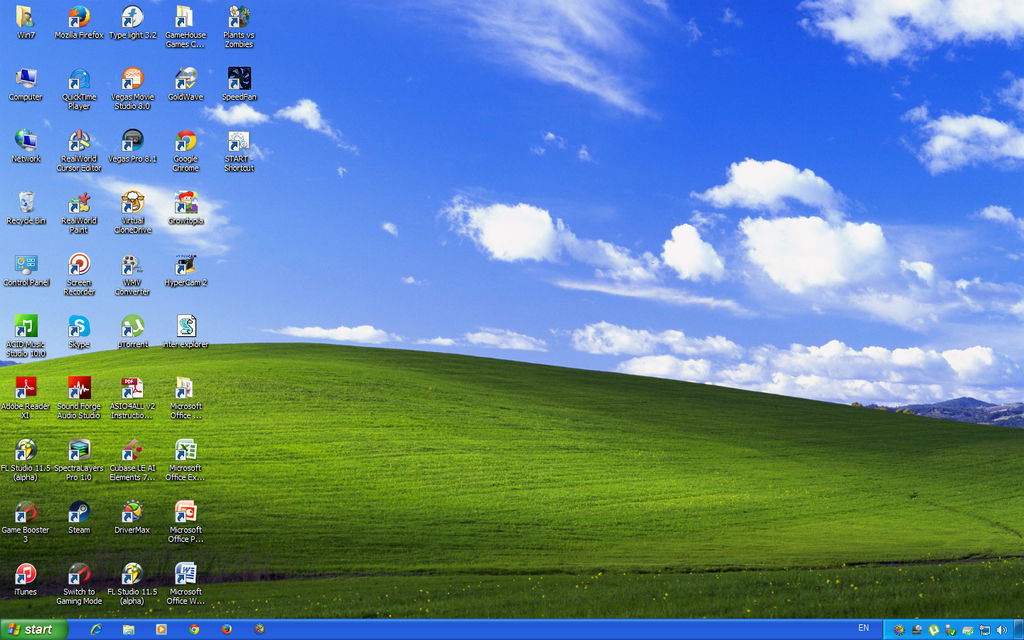
Task: Select the WMV Converter icon
Action: pyautogui.click(x=133, y=275)
